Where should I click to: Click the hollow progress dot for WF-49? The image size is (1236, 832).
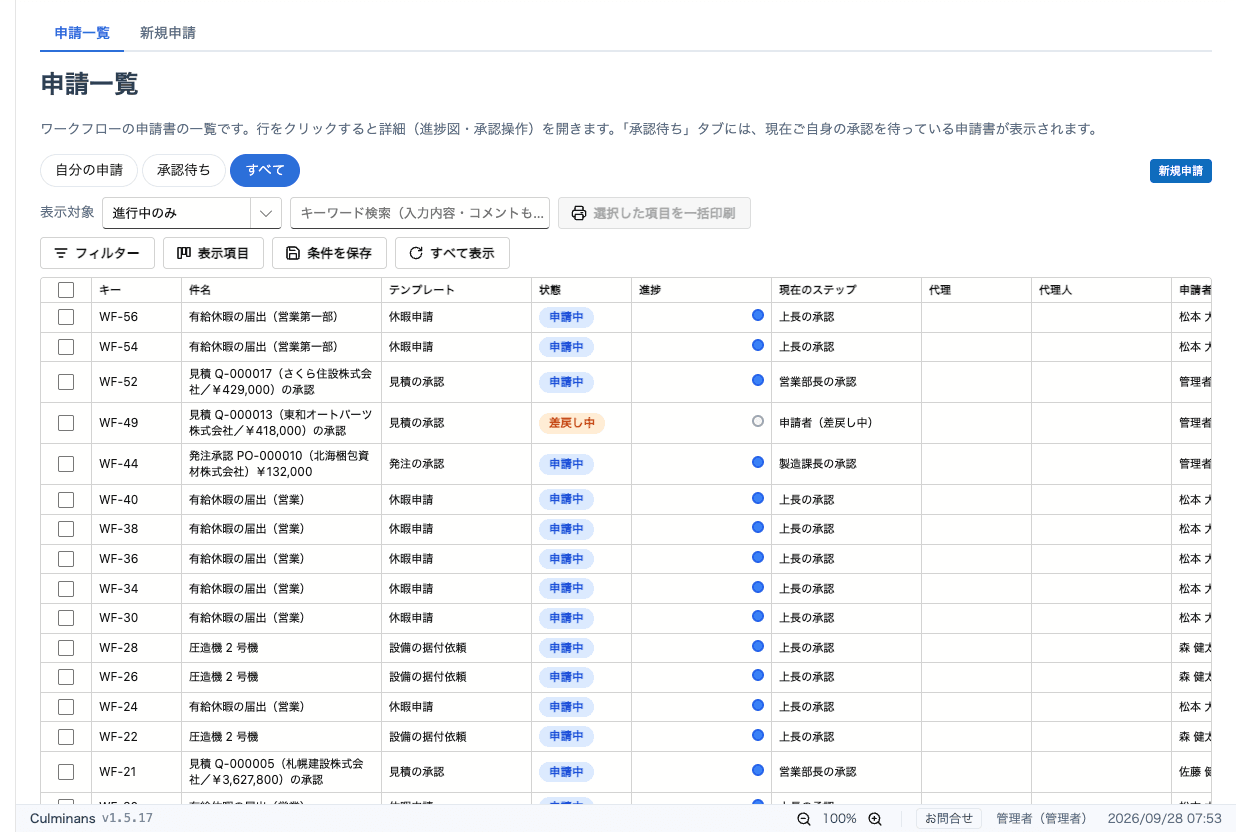758,421
